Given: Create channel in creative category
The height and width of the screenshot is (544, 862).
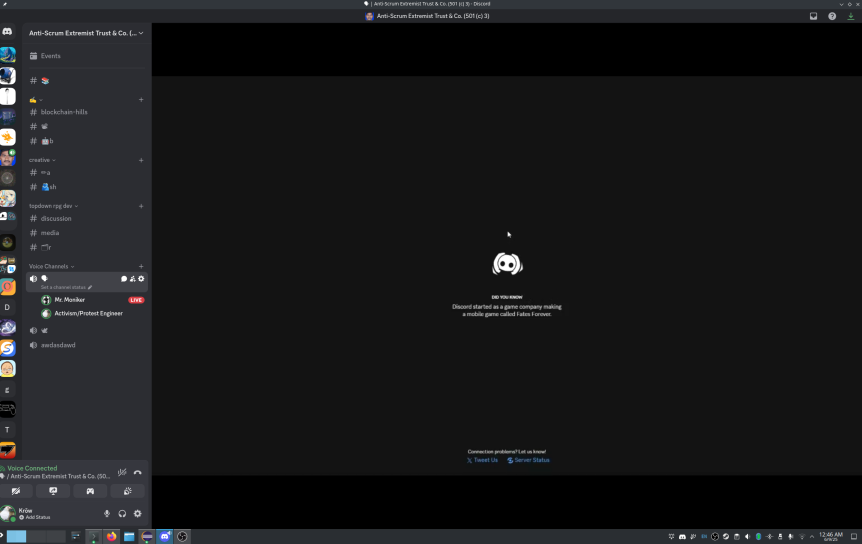Looking at the screenshot, I should 141,160.
